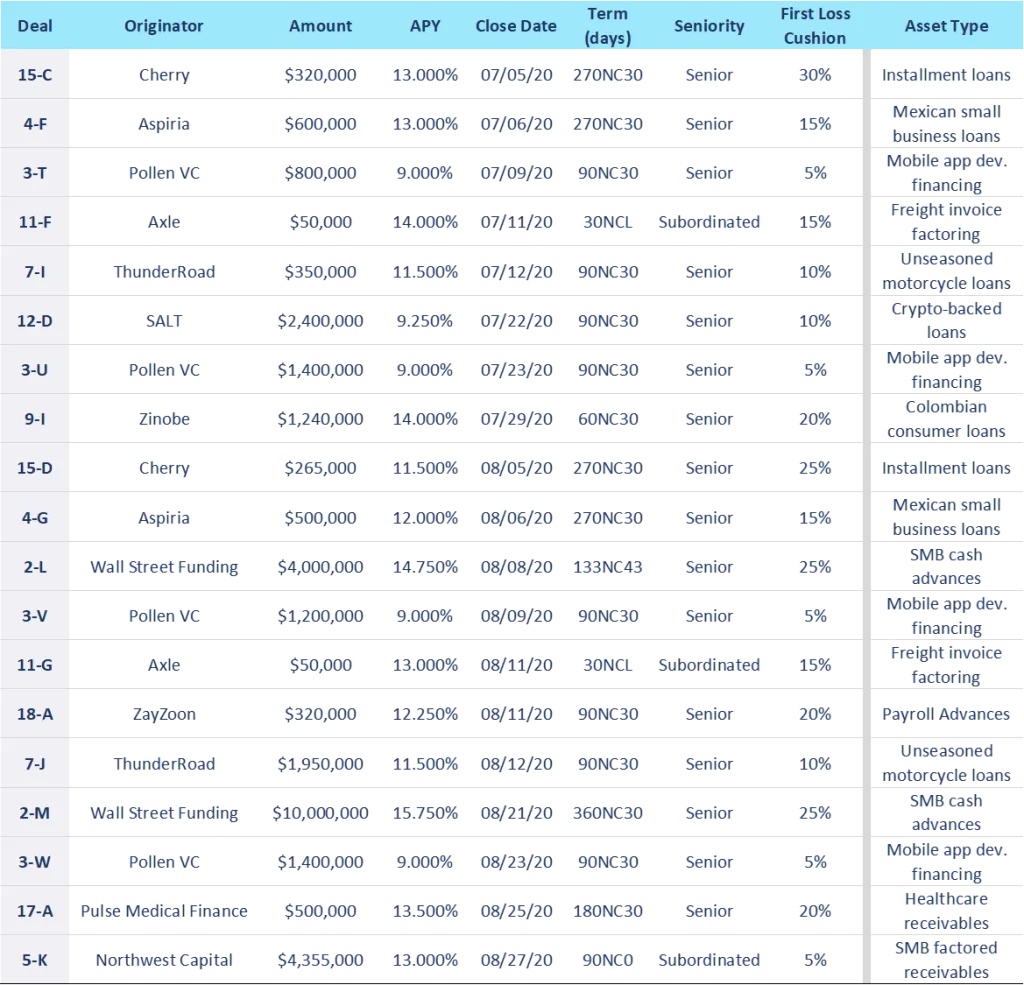Select deal cell 11-F
1024x985 pixels.
click(x=35, y=221)
